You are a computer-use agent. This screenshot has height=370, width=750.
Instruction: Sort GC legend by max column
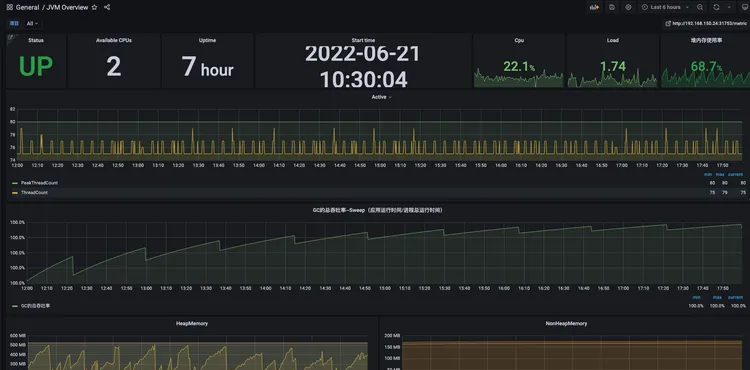(x=717, y=297)
